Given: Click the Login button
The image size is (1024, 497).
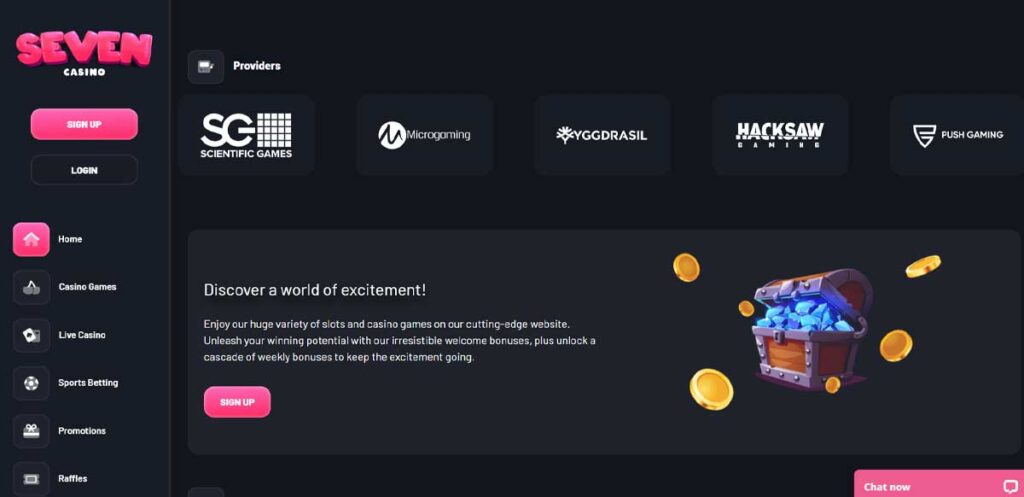Looking at the screenshot, I should point(84,170).
